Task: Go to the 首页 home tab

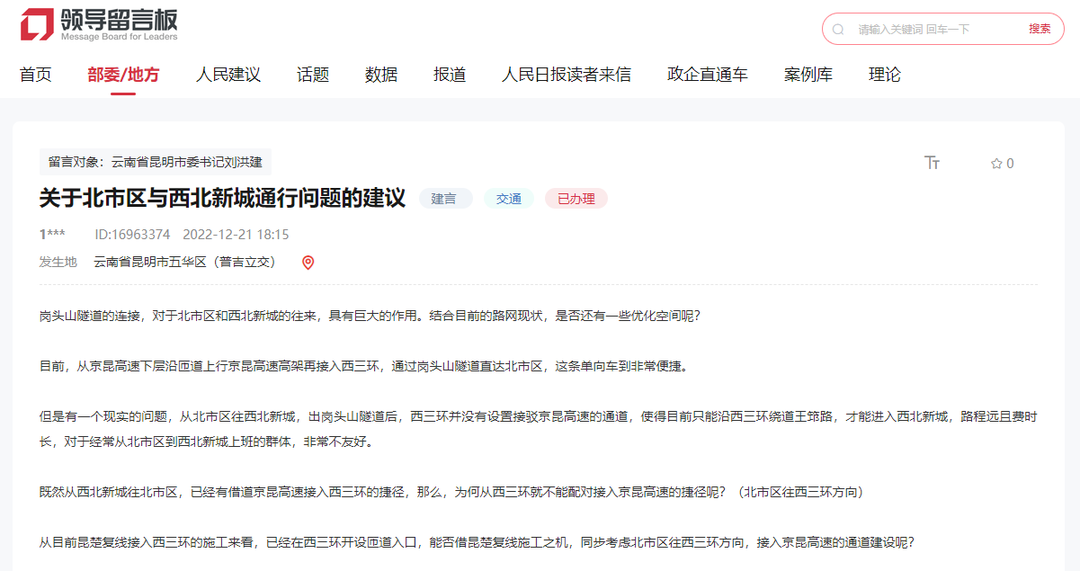Action: coord(35,74)
